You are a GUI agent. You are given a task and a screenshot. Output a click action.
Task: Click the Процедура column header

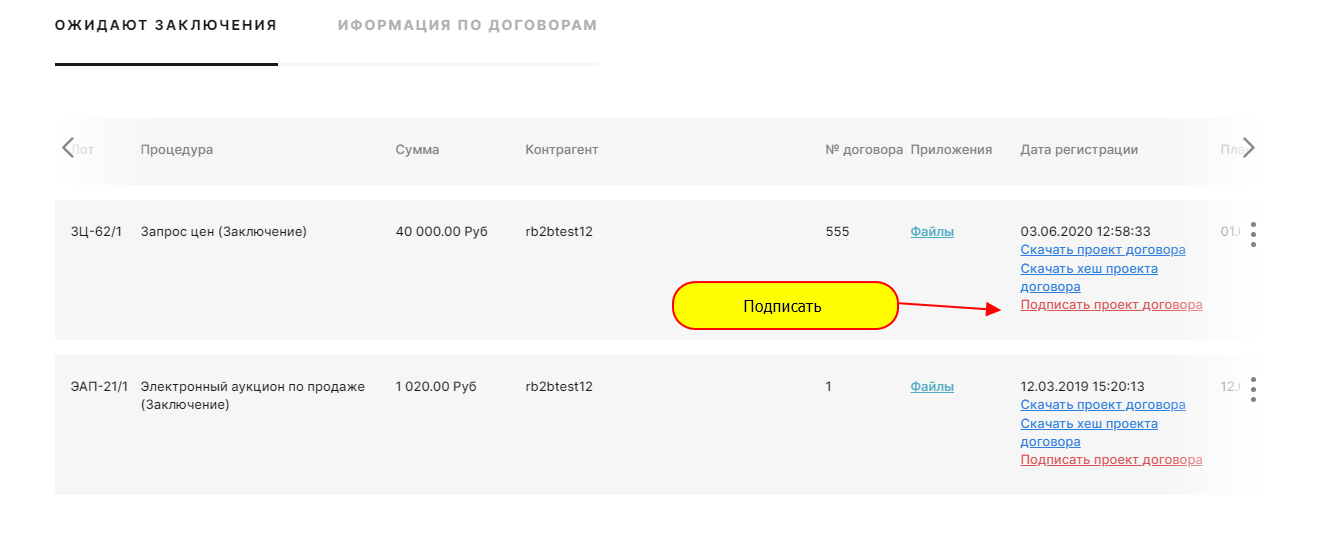coord(177,150)
